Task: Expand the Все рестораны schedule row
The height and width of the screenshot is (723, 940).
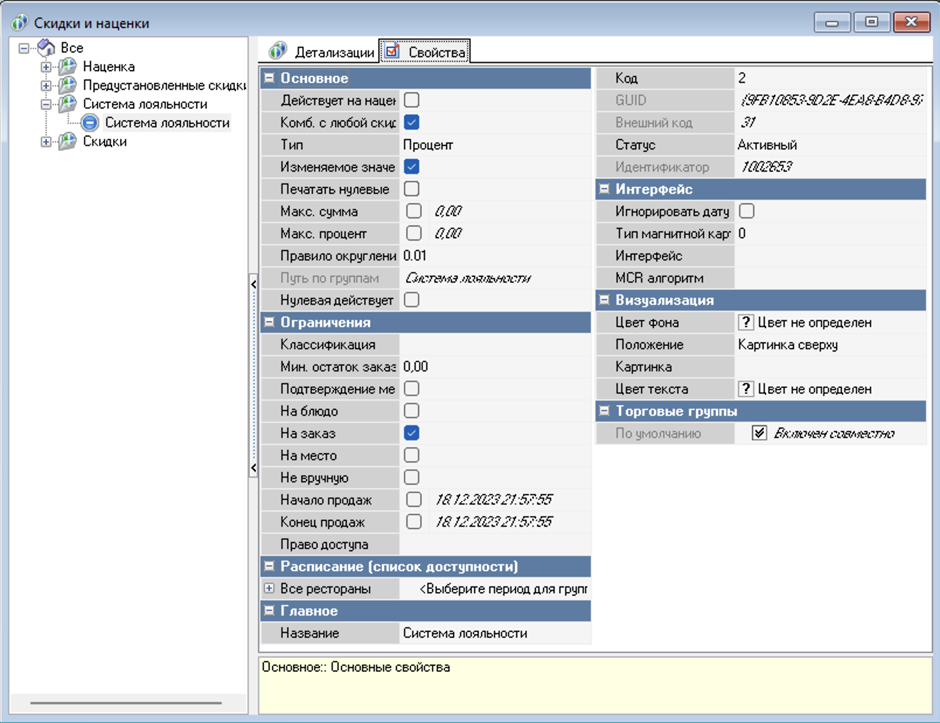Action: coord(268,589)
